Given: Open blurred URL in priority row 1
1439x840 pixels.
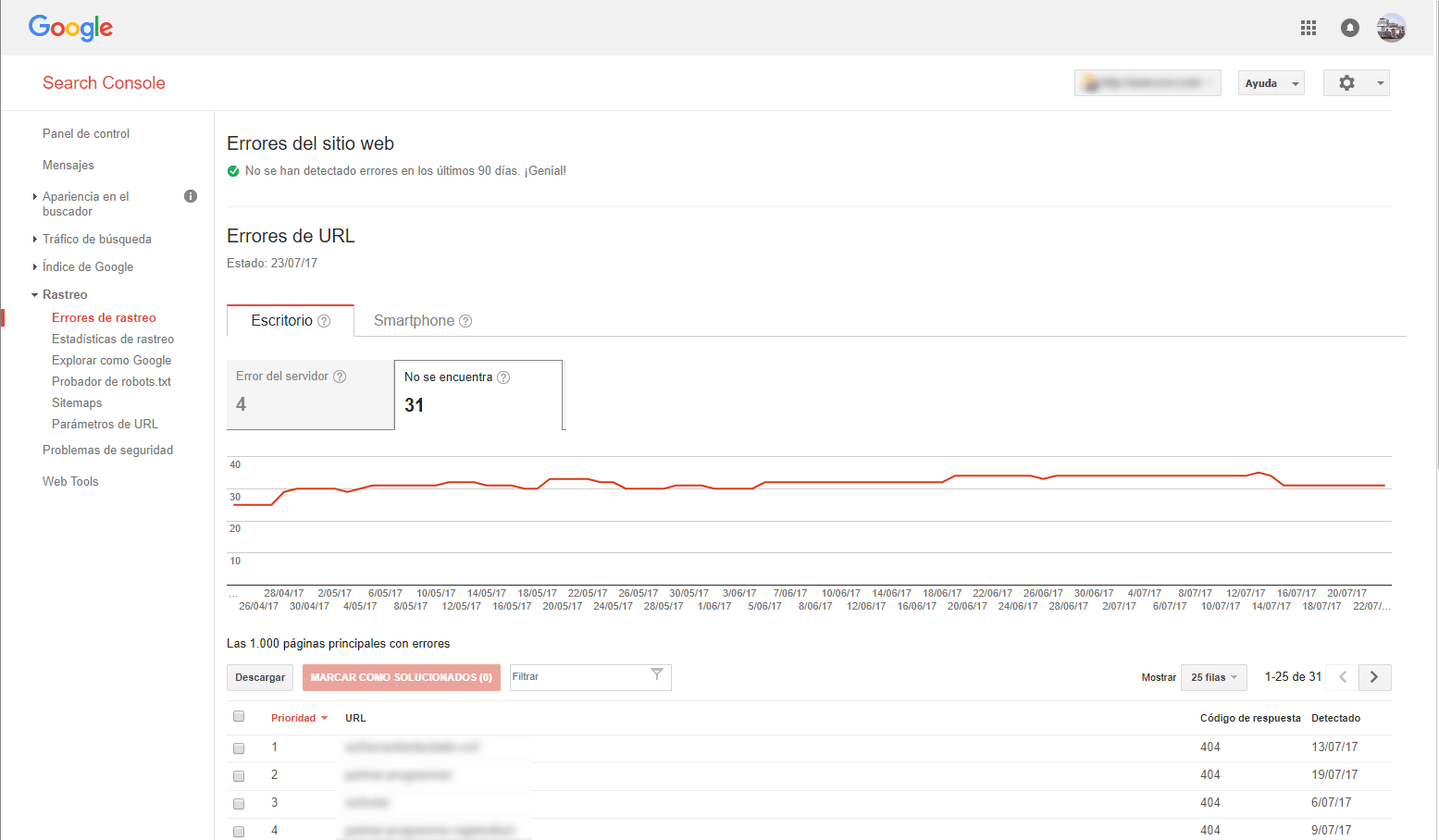Looking at the screenshot, I should pos(412,747).
